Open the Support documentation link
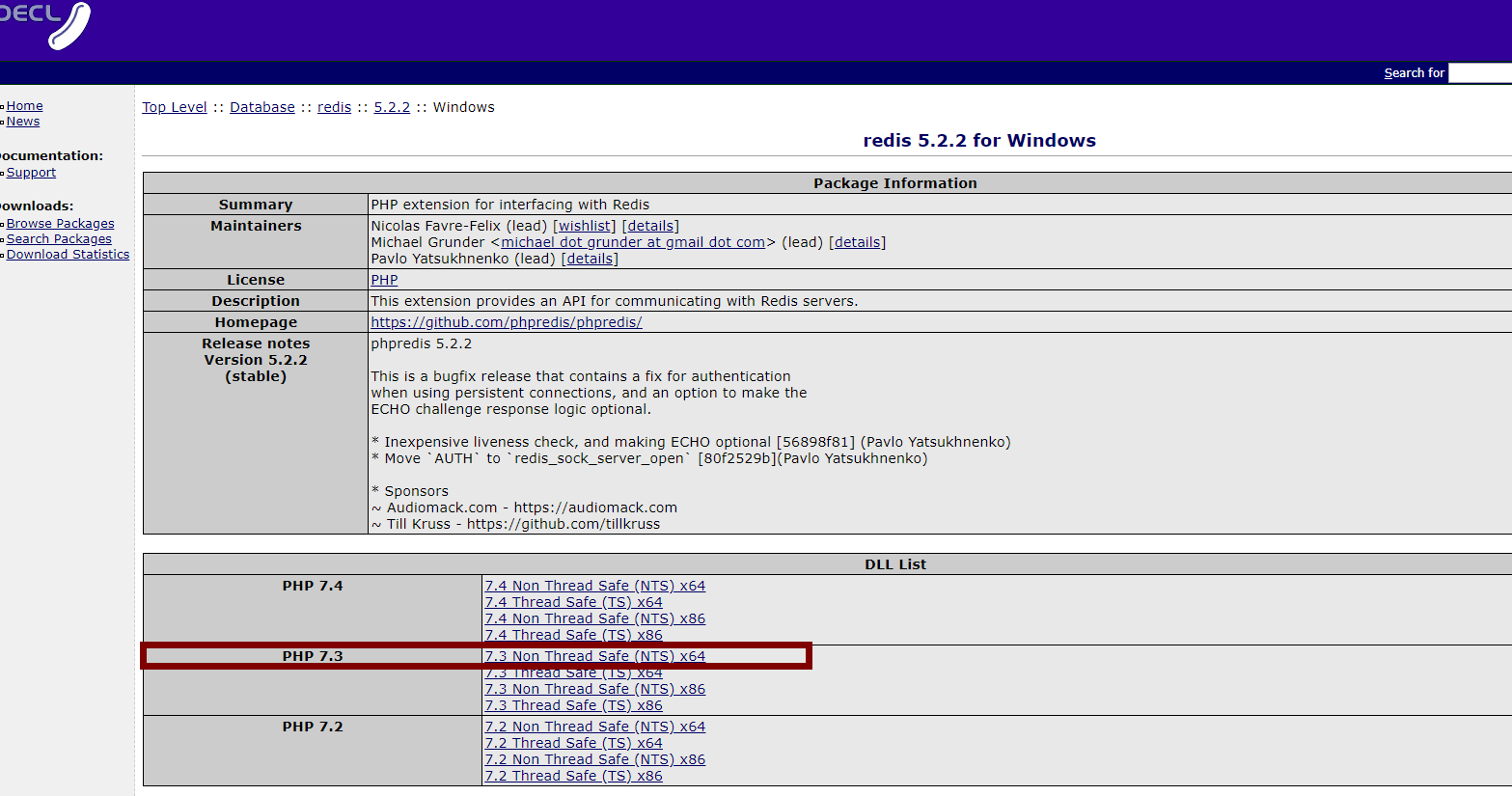This screenshot has height=796, width=1512. (31, 173)
